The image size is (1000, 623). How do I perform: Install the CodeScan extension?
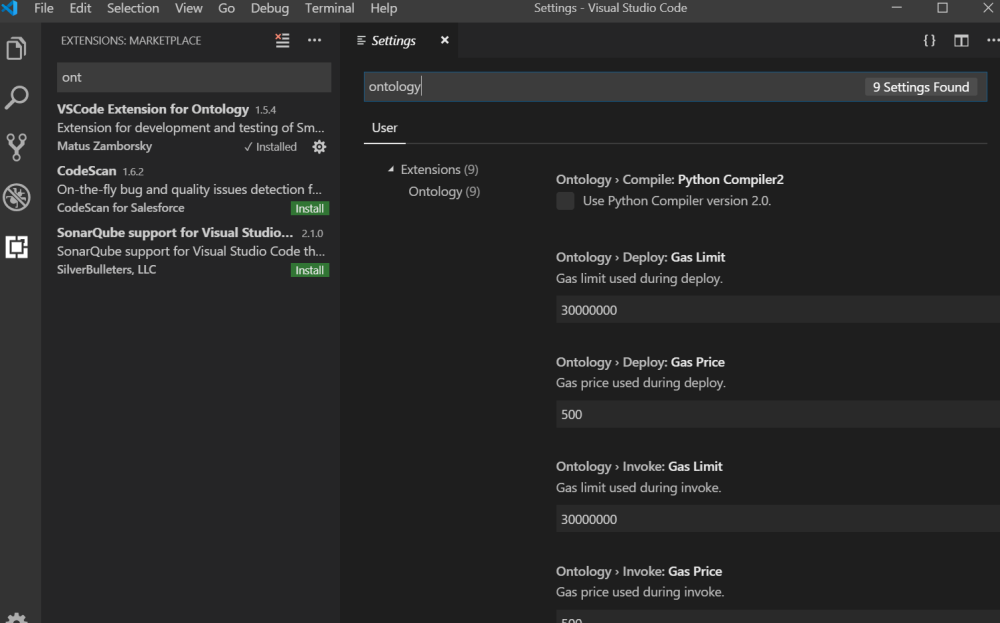pyautogui.click(x=310, y=209)
